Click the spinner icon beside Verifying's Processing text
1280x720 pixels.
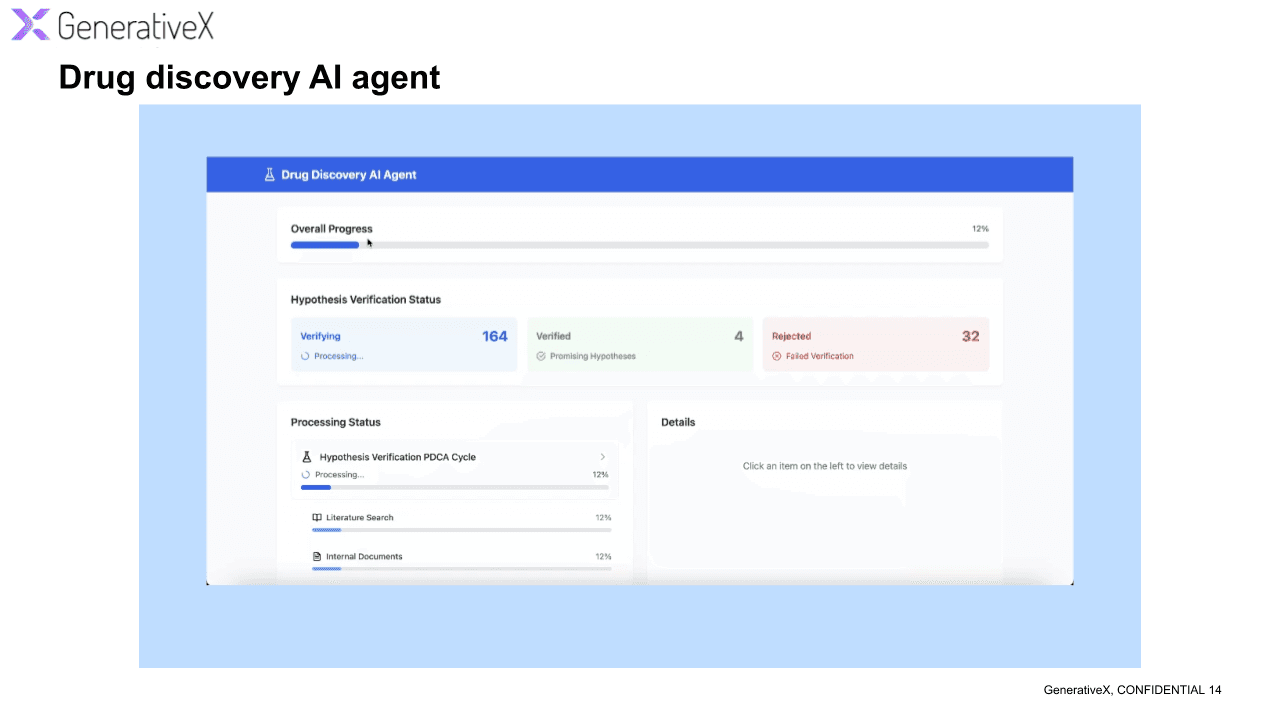tap(305, 356)
